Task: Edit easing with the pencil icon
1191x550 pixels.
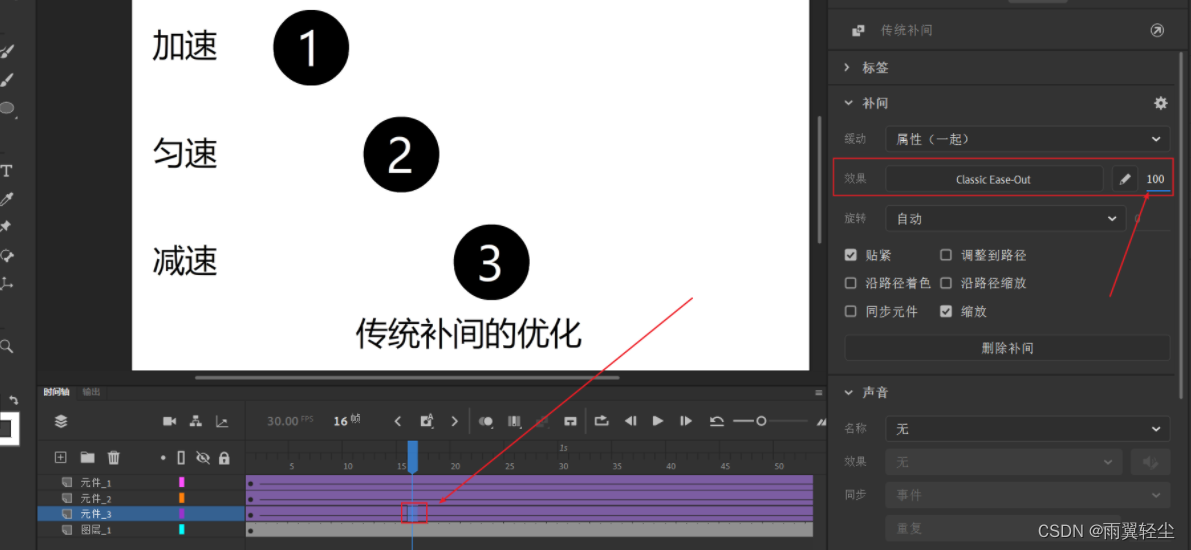Action: tap(1125, 179)
